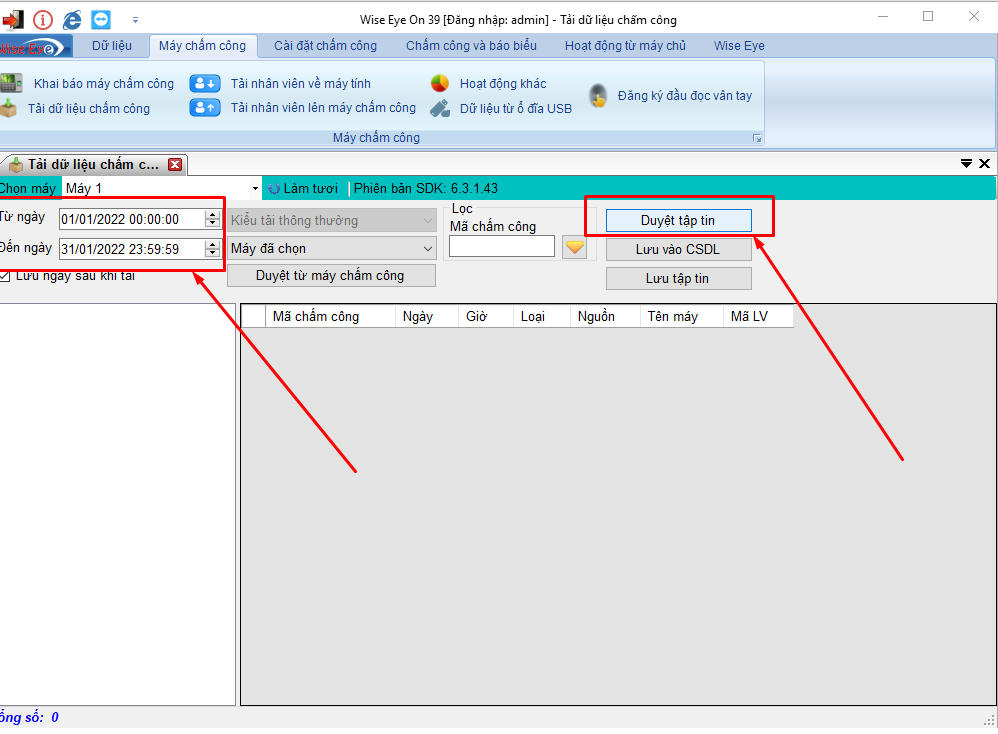
Task: Open the Wise Eye ribbon tab
Action: click(739, 46)
